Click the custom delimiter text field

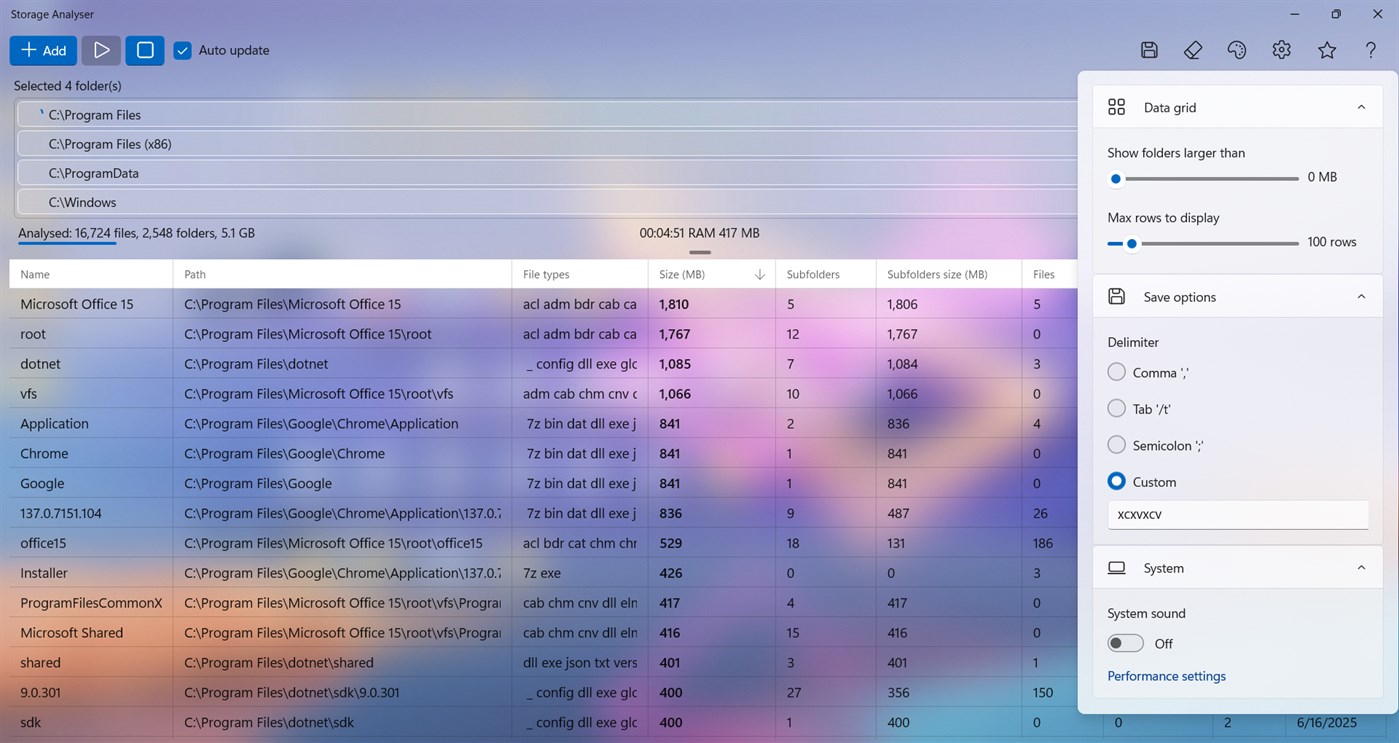point(1237,514)
